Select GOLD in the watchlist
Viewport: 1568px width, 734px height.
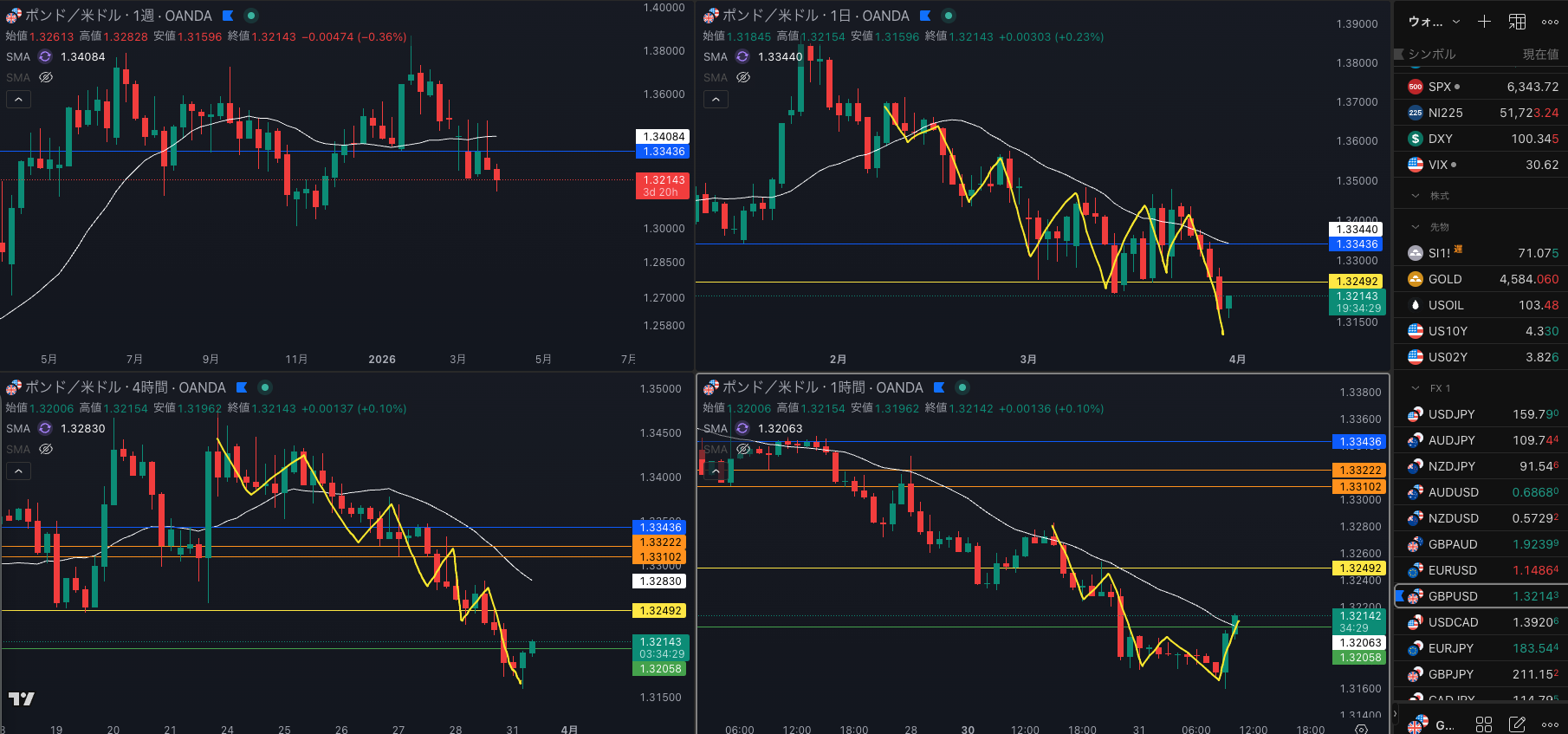[x=1444, y=279]
